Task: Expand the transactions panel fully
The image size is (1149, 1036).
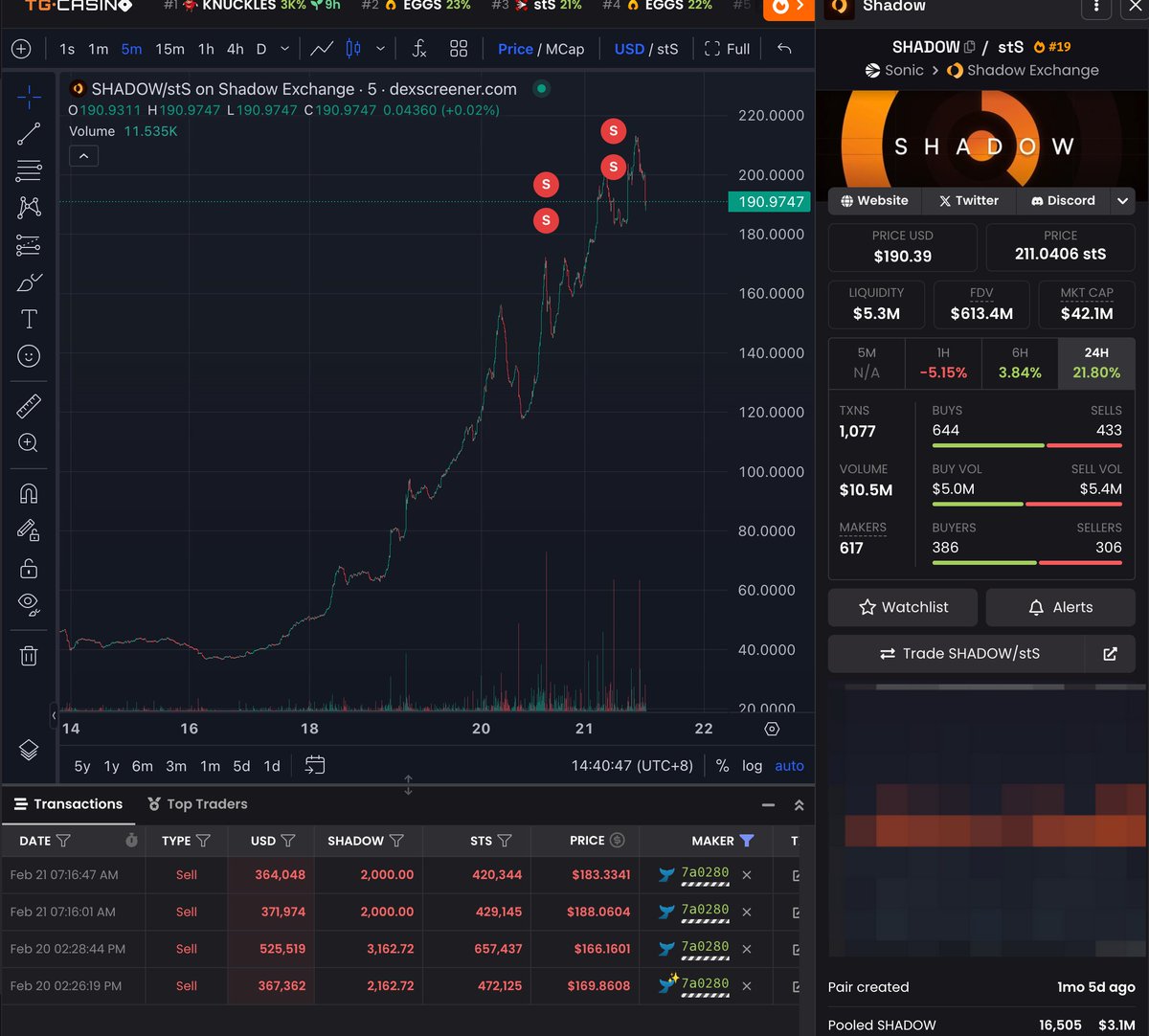Action: click(800, 805)
